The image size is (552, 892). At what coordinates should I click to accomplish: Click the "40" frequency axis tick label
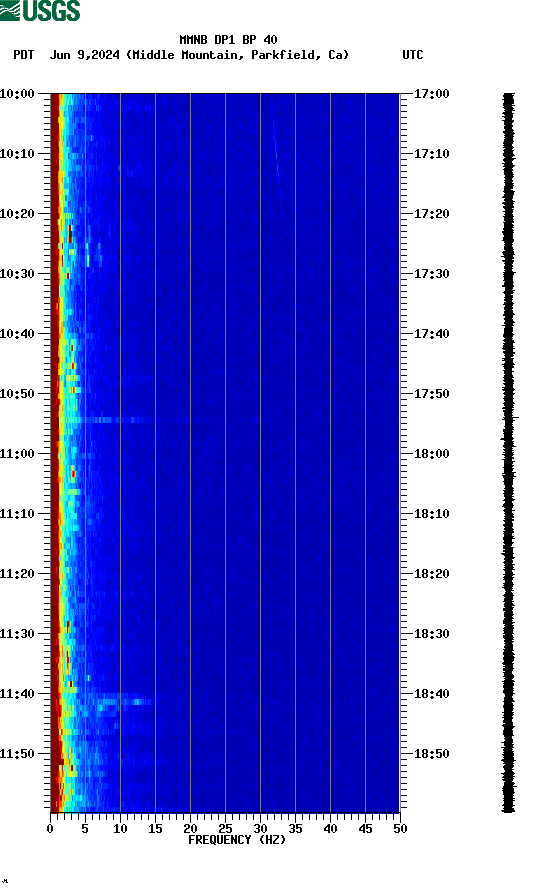click(331, 829)
